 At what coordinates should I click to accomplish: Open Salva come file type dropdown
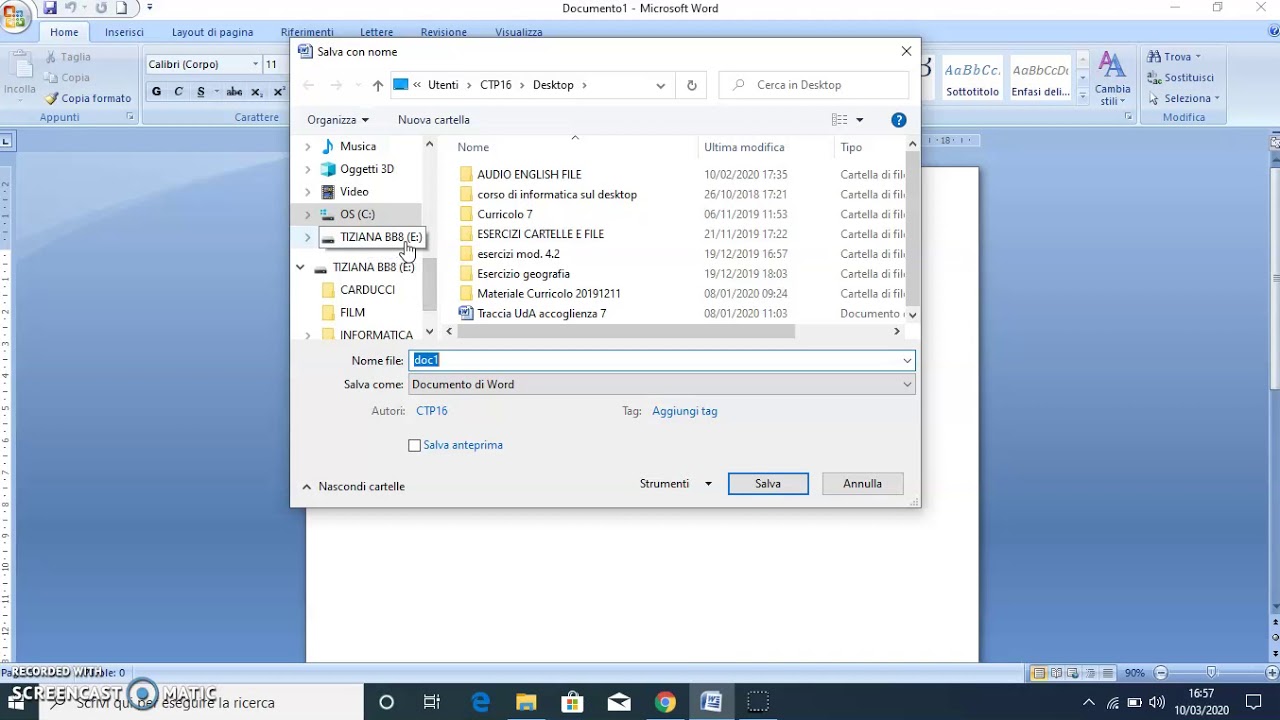(907, 384)
